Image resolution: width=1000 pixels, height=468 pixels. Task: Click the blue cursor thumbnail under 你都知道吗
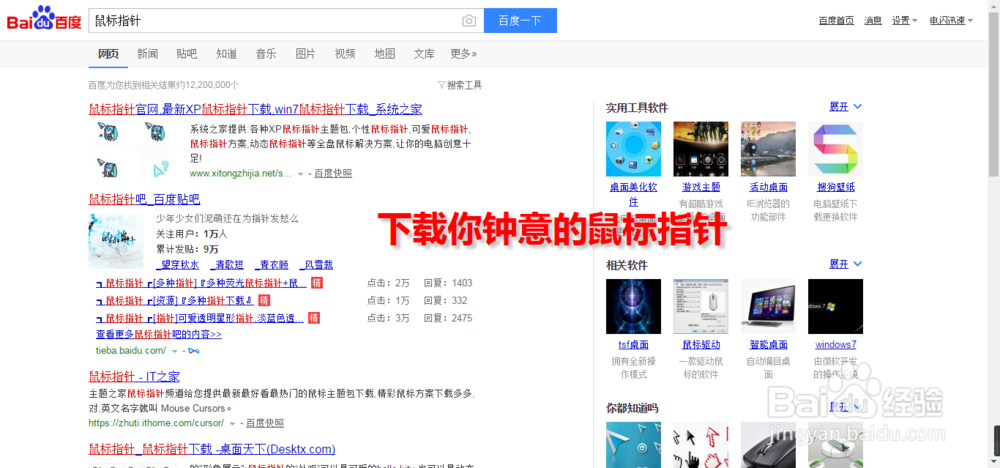633,445
